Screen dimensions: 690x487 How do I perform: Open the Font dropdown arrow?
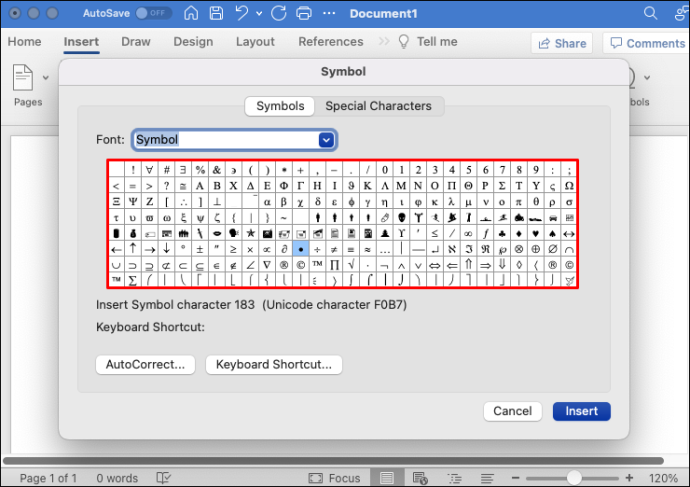(x=326, y=140)
